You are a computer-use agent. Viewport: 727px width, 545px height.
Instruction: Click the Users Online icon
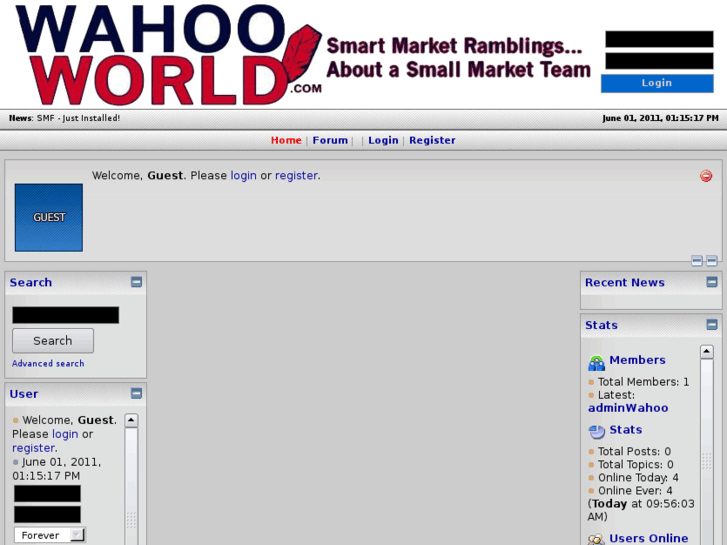596,539
